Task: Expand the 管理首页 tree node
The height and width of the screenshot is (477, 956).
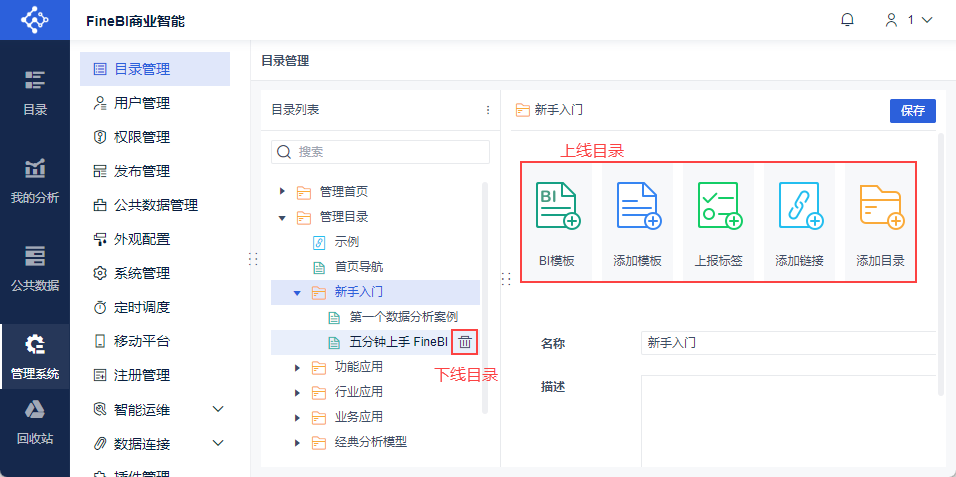Action: tap(282, 192)
